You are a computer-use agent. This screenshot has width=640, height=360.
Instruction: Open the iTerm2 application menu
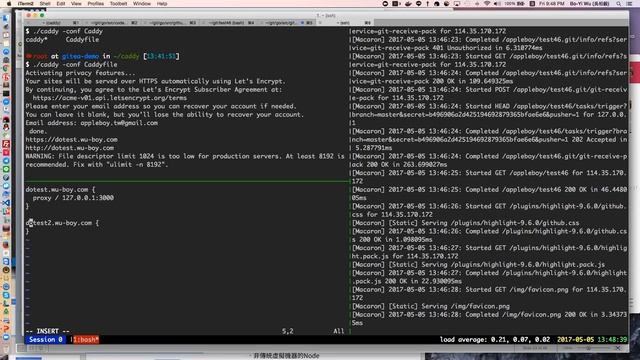click(26, 4)
